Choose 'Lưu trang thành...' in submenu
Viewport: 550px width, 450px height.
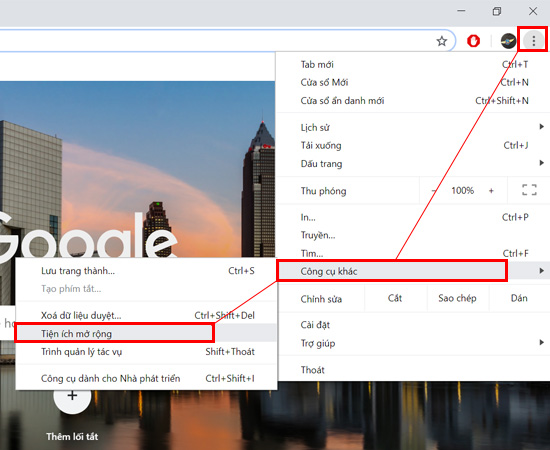(146, 271)
